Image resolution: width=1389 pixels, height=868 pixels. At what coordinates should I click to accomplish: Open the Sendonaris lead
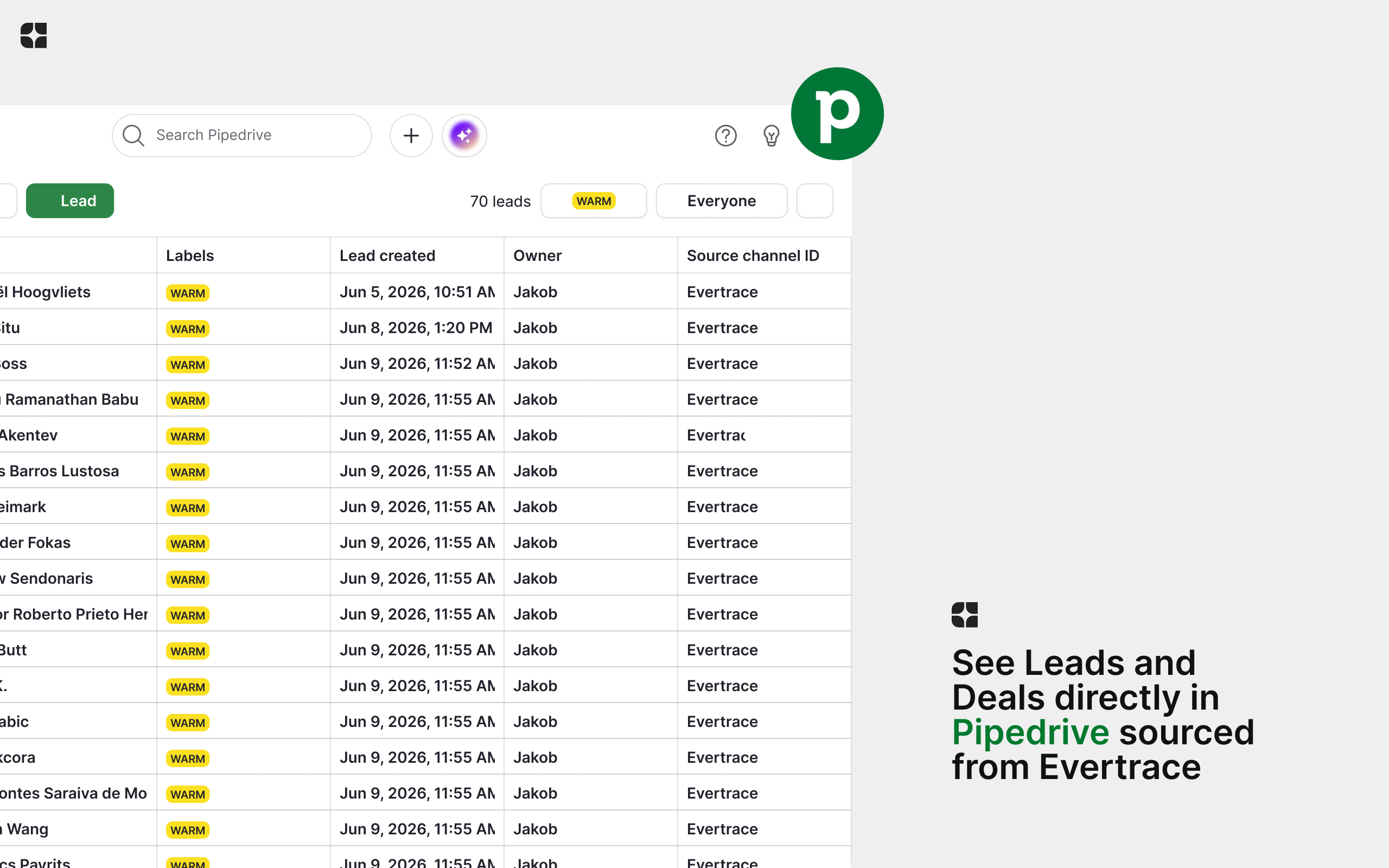point(47,578)
